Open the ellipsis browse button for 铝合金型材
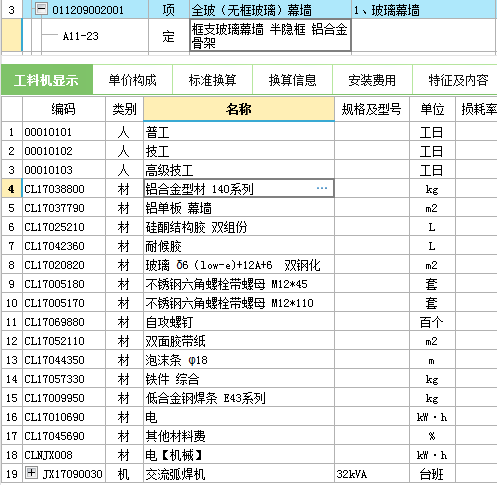This screenshot has height=485, width=497. tap(322, 188)
